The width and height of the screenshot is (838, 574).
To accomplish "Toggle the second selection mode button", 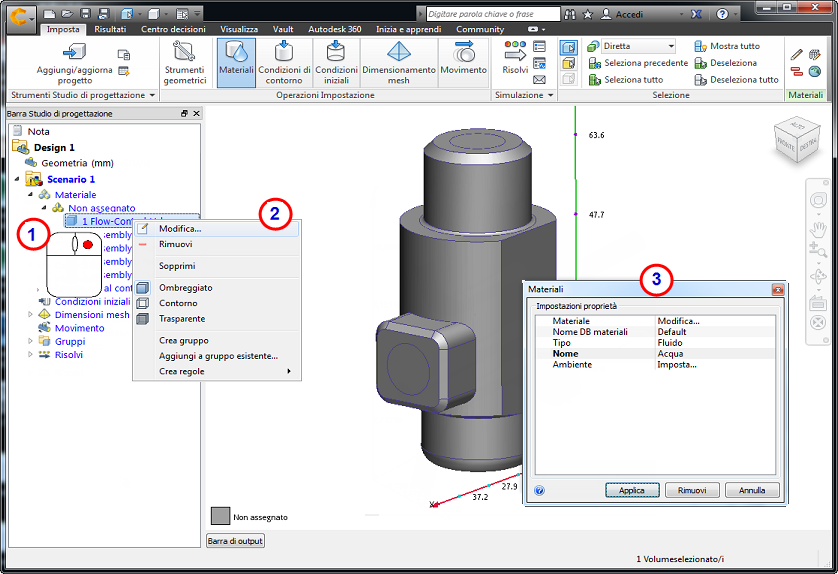I will point(569,64).
